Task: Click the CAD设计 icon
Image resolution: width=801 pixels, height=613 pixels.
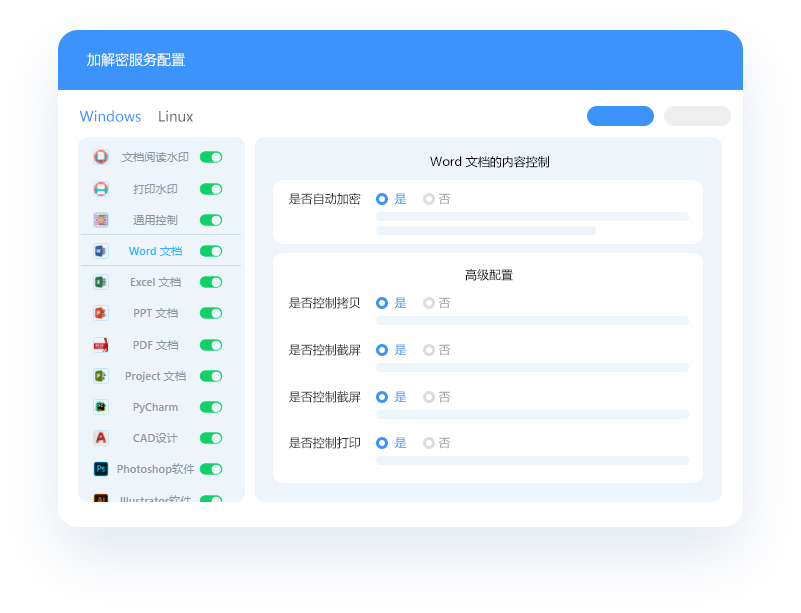Action: (100, 438)
